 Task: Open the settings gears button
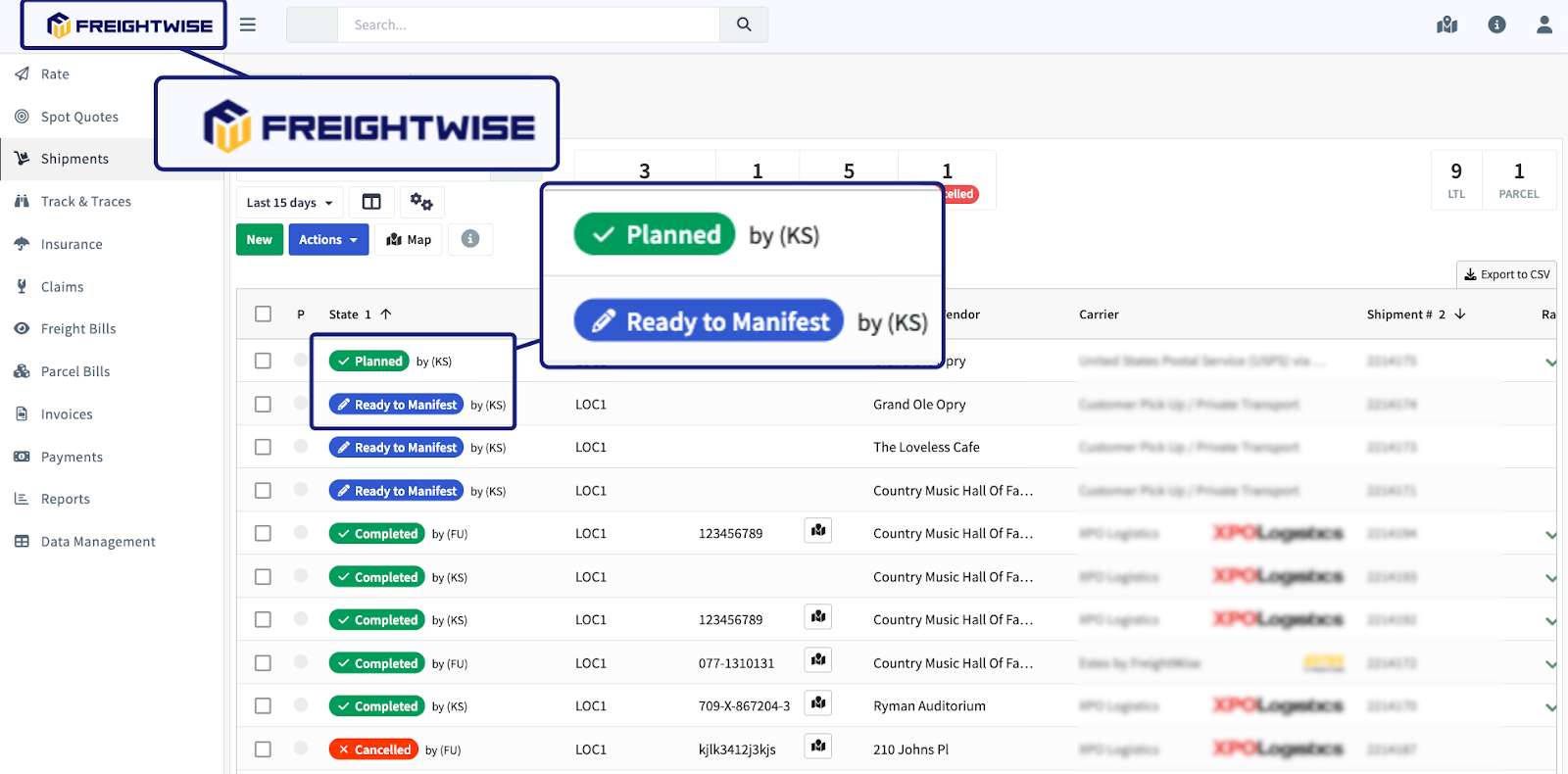click(x=421, y=202)
